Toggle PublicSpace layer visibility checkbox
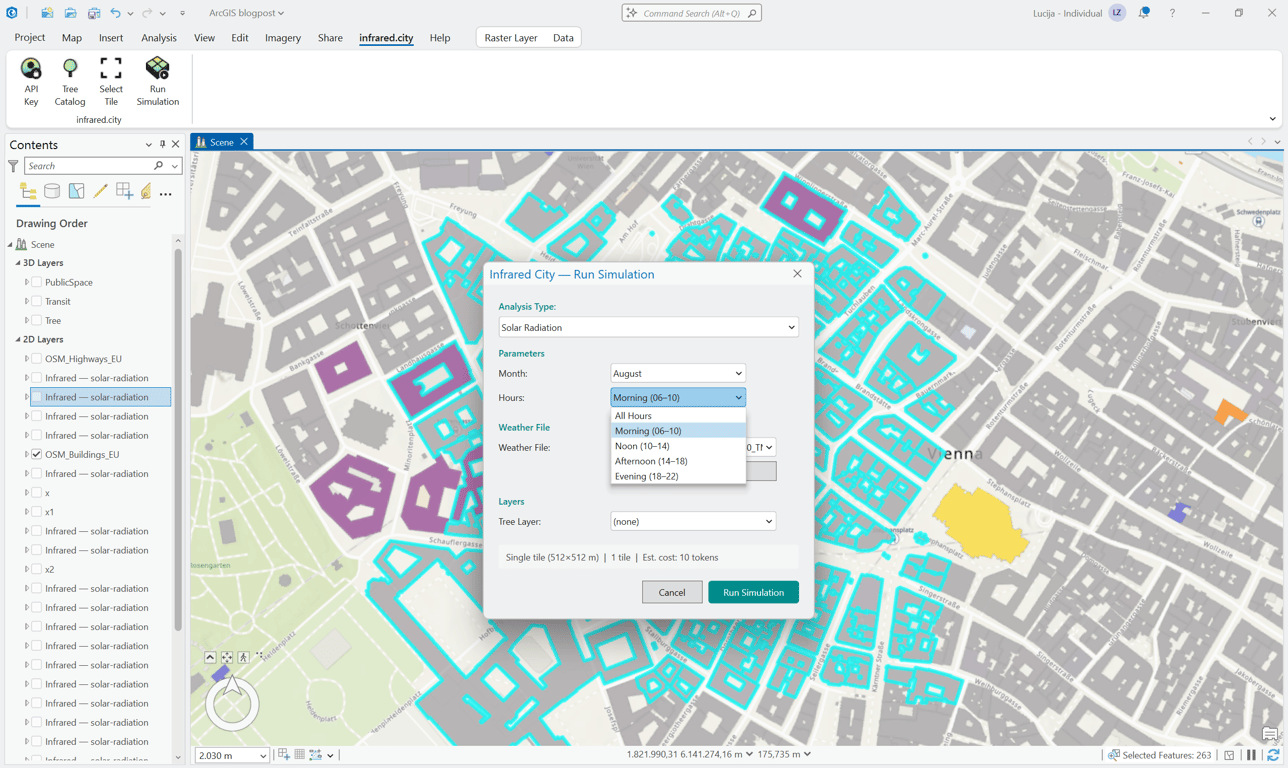The height and width of the screenshot is (768, 1288). coord(37,282)
